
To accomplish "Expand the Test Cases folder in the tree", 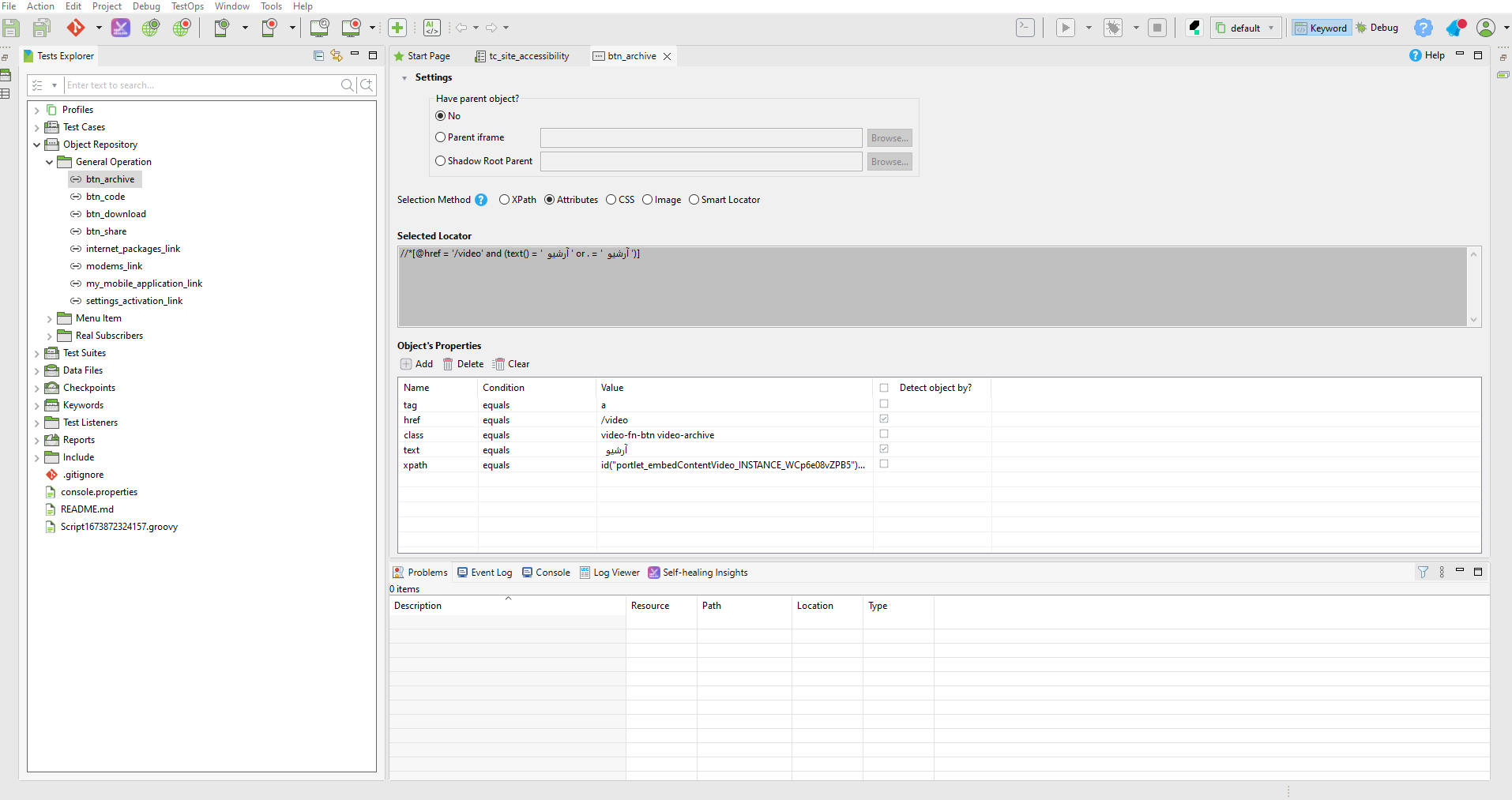I will point(37,127).
